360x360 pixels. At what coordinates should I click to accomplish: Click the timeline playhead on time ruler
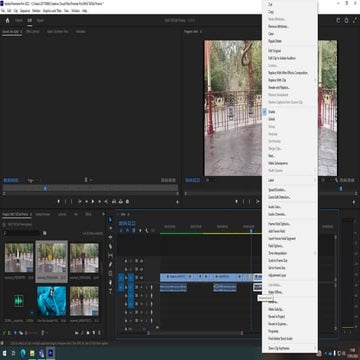coord(251,230)
